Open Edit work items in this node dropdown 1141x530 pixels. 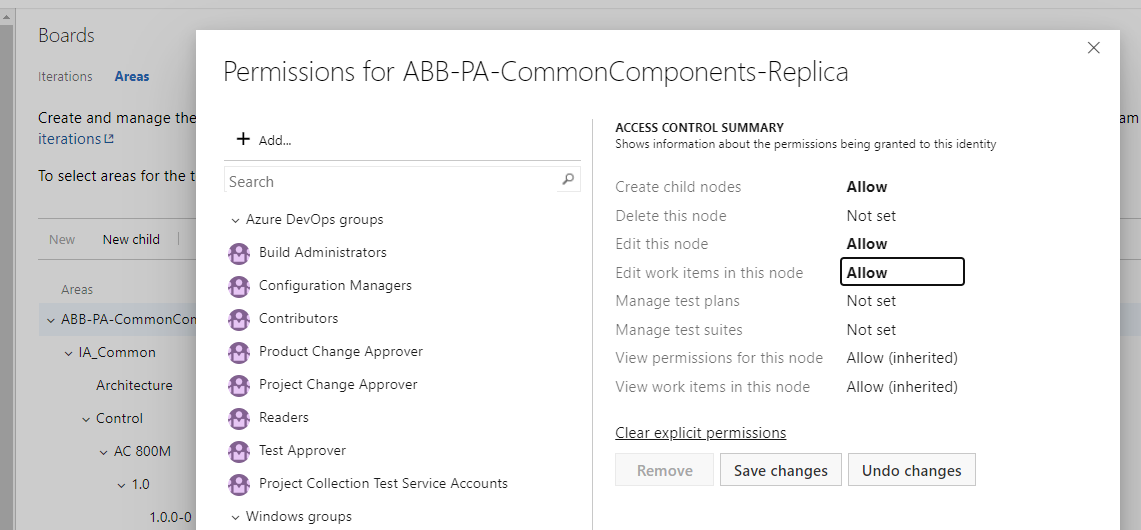tap(902, 272)
